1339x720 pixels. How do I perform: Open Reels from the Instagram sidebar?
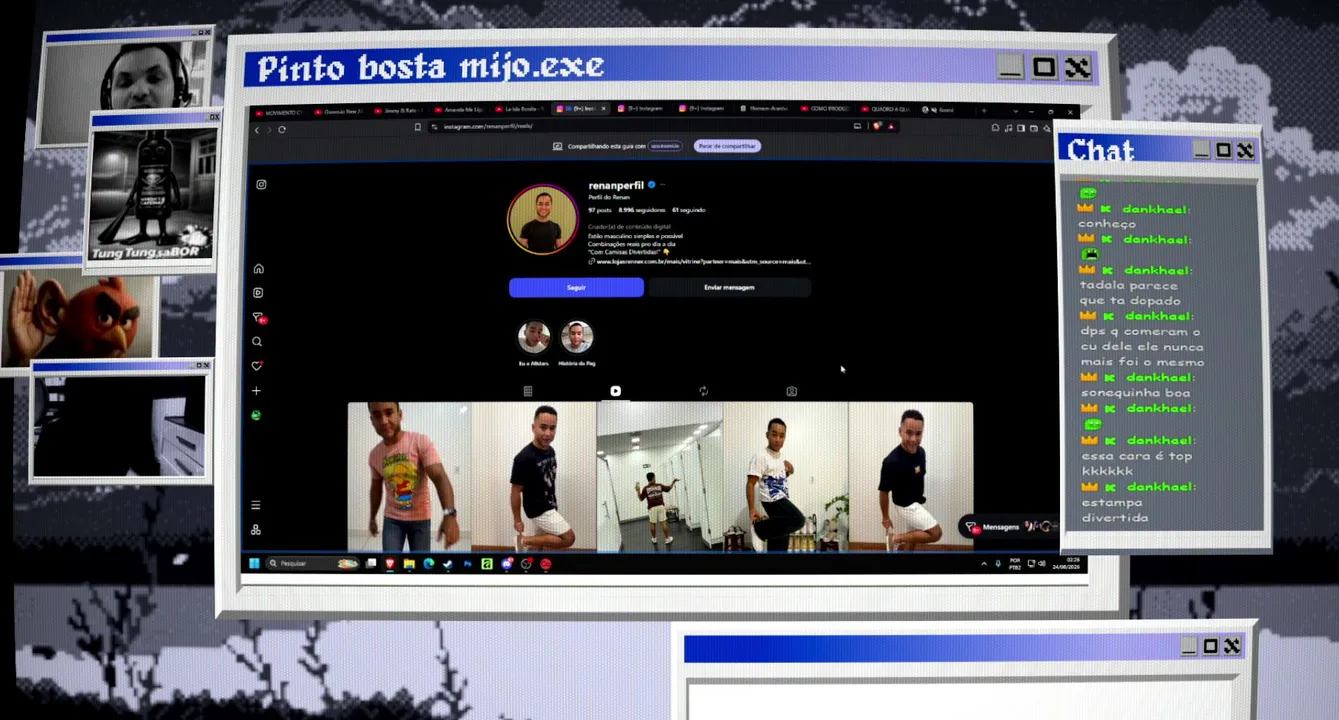click(258, 293)
